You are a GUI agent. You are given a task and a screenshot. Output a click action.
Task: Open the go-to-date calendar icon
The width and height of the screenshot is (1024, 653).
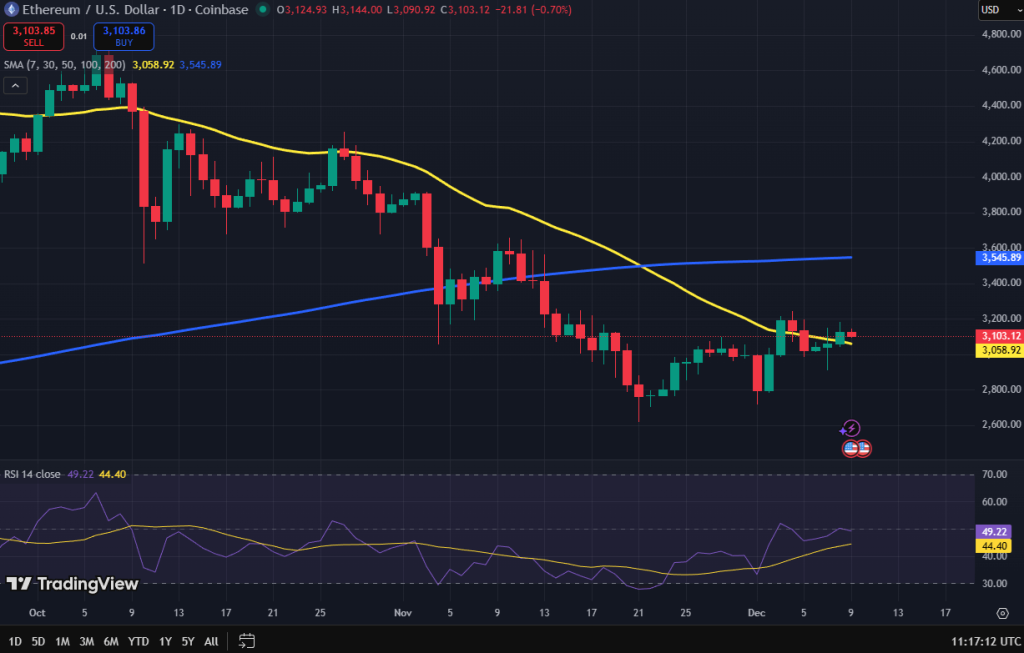(246, 641)
